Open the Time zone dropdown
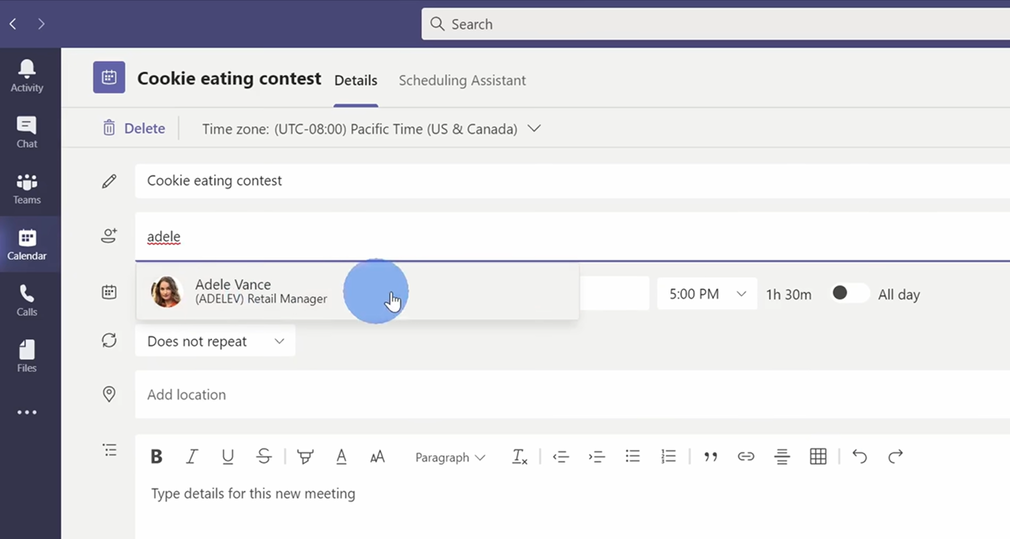 371,129
